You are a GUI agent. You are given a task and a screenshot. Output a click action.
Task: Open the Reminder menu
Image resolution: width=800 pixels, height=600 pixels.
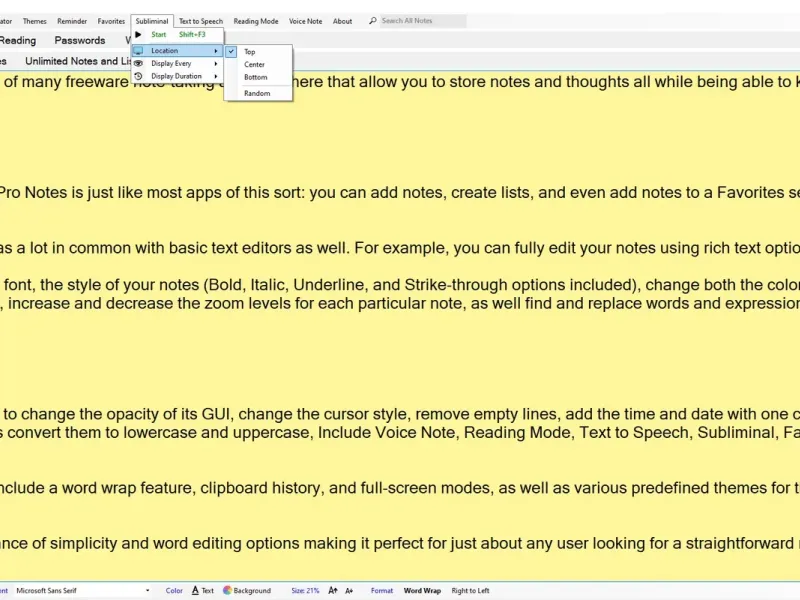pos(72,21)
